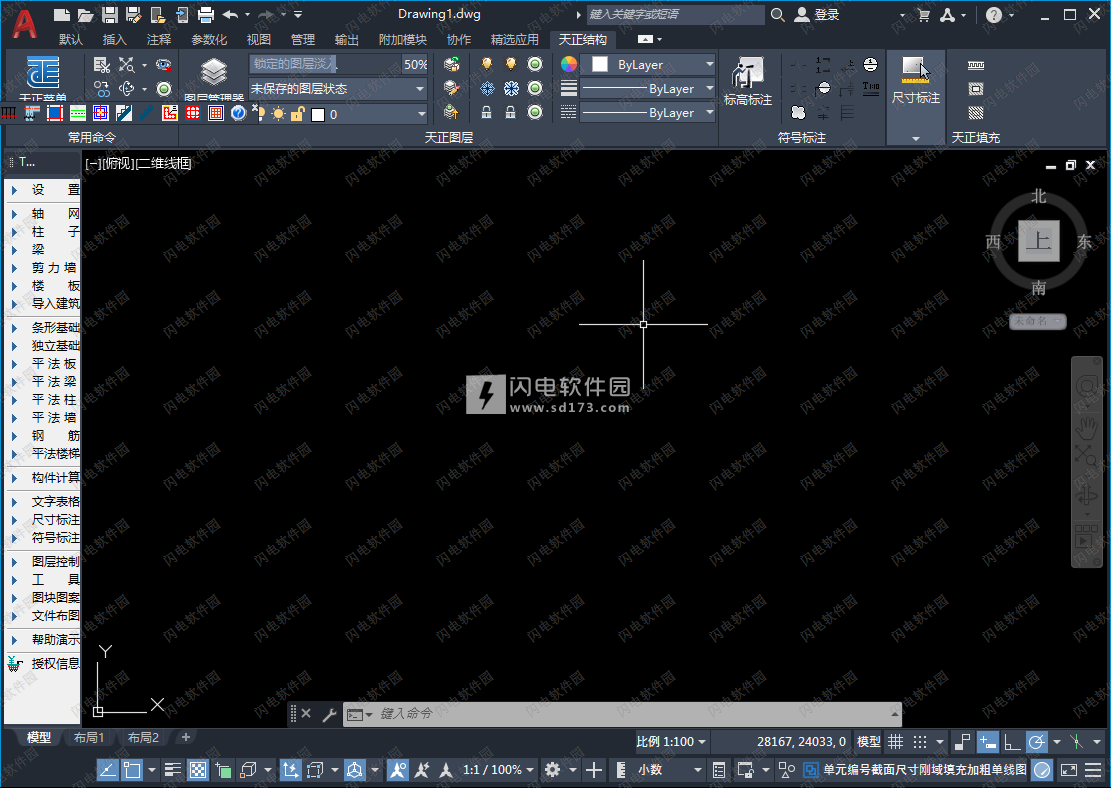Toggle clean screen full-screen icon in status bar
The width and height of the screenshot is (1111, 788).
(x=1068, y=770)
